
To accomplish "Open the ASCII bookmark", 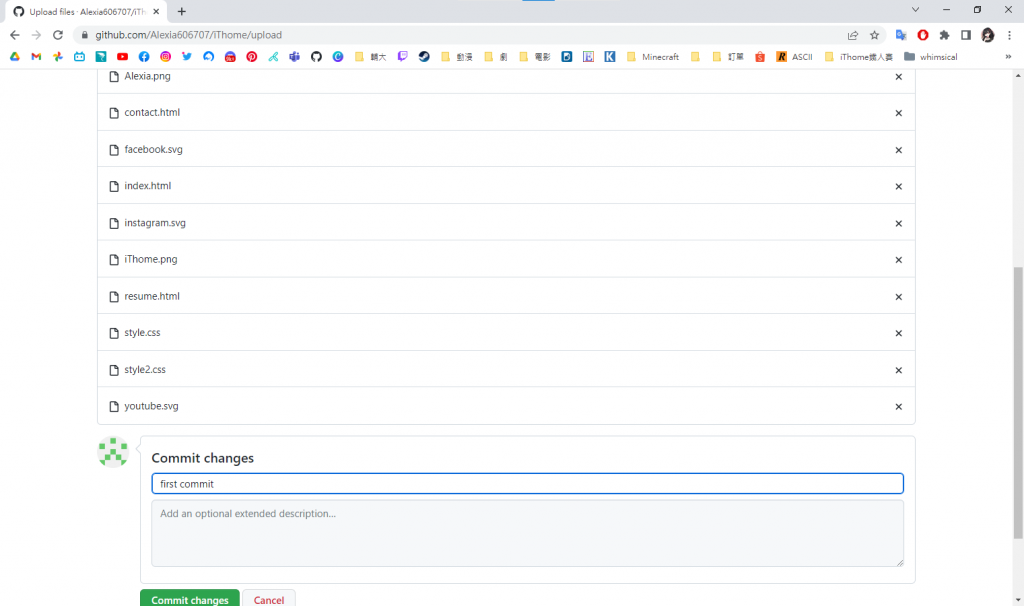I will [795, 57].
